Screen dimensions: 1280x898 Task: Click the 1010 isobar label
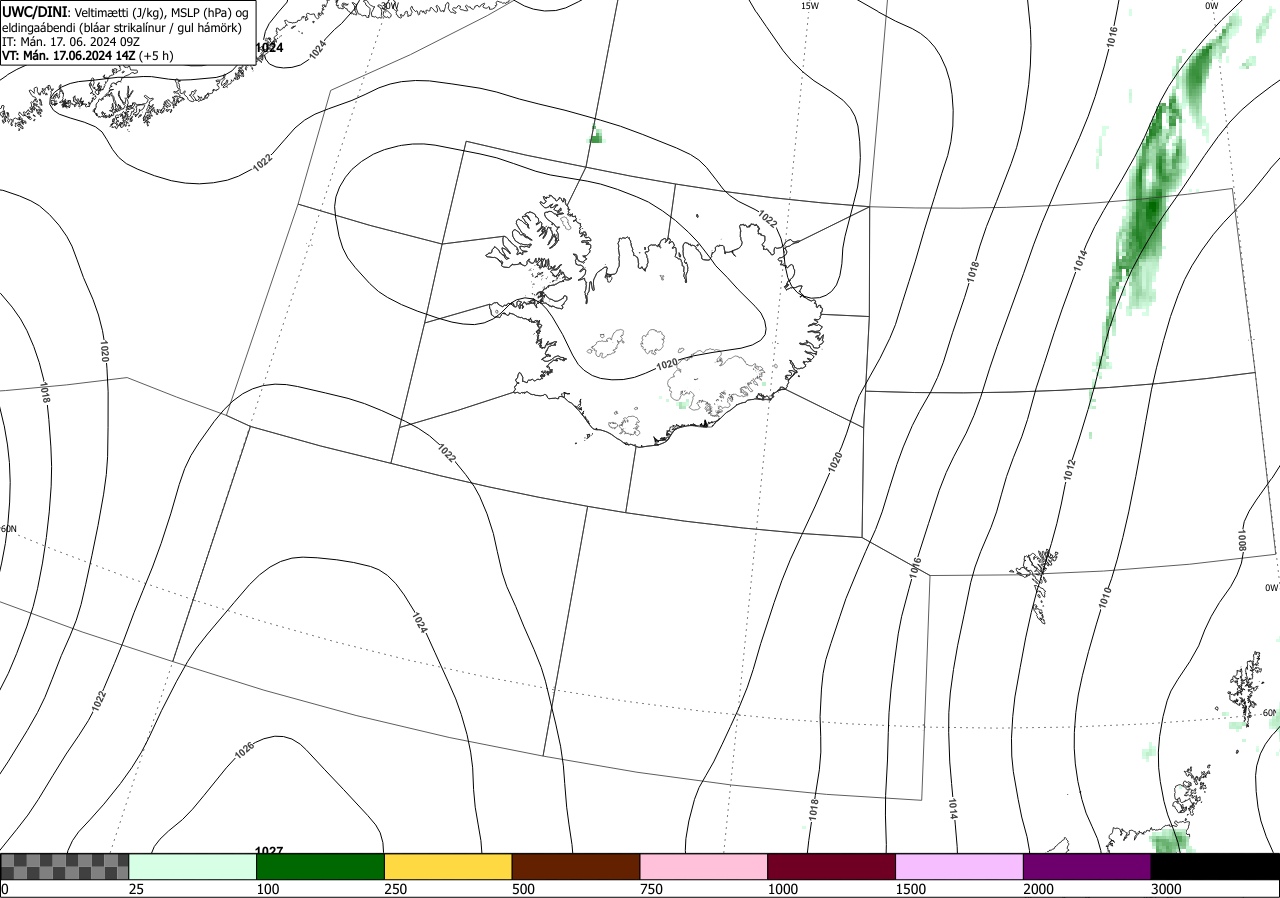(x=1105, y=597)
